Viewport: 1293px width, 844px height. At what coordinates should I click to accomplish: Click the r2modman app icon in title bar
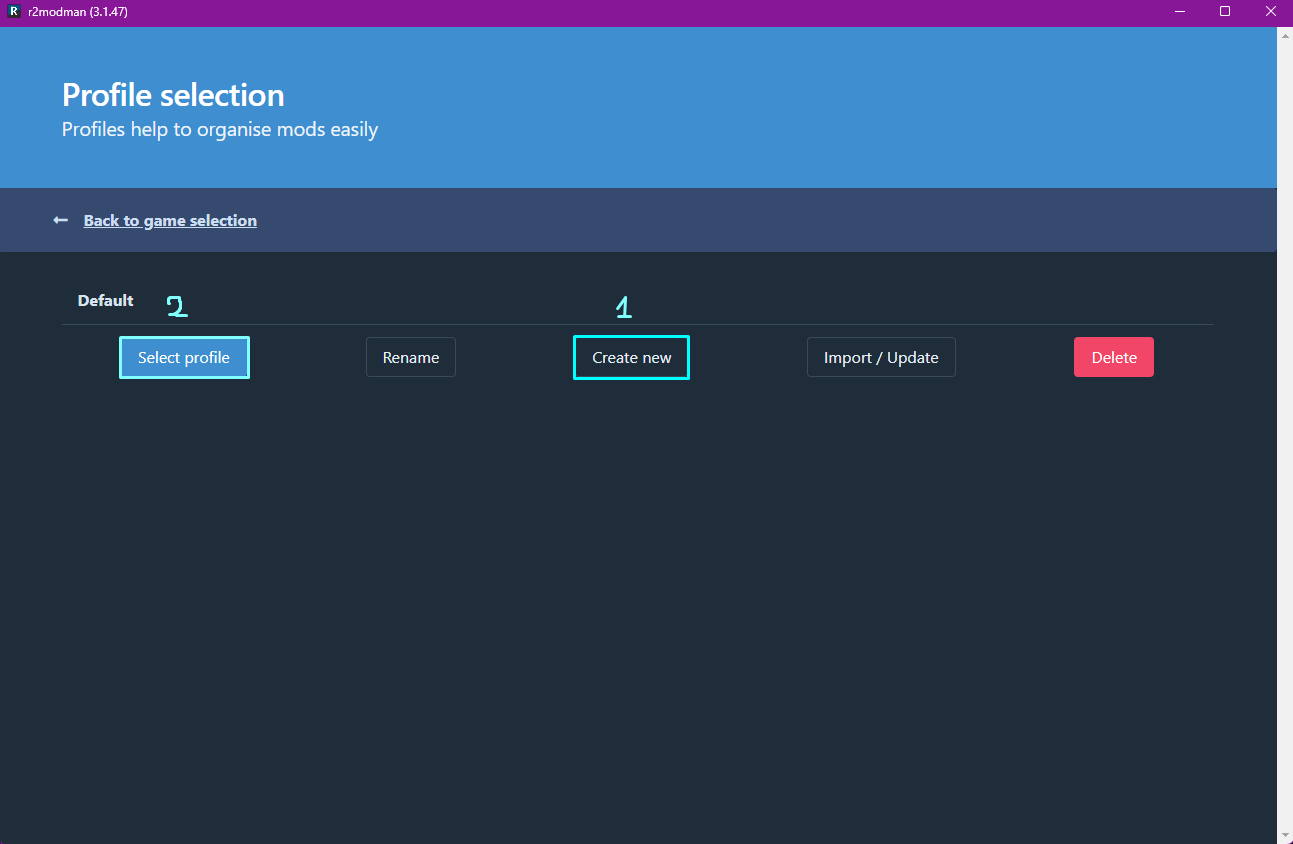[x=14, y=12]
